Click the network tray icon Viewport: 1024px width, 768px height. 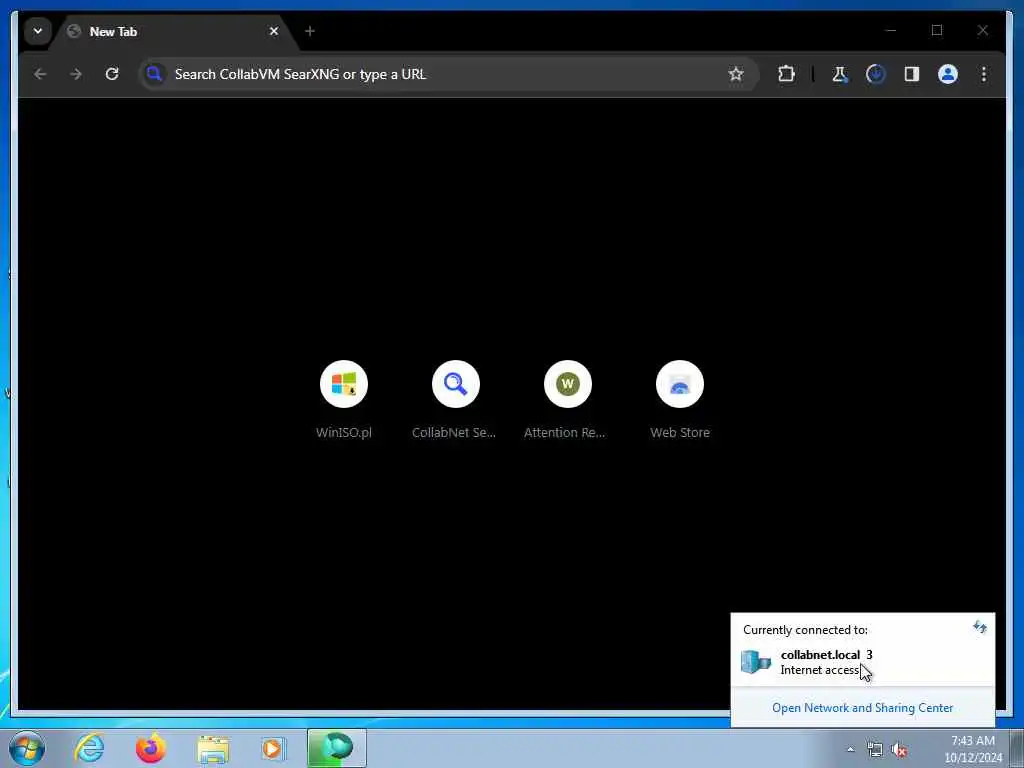874,750
